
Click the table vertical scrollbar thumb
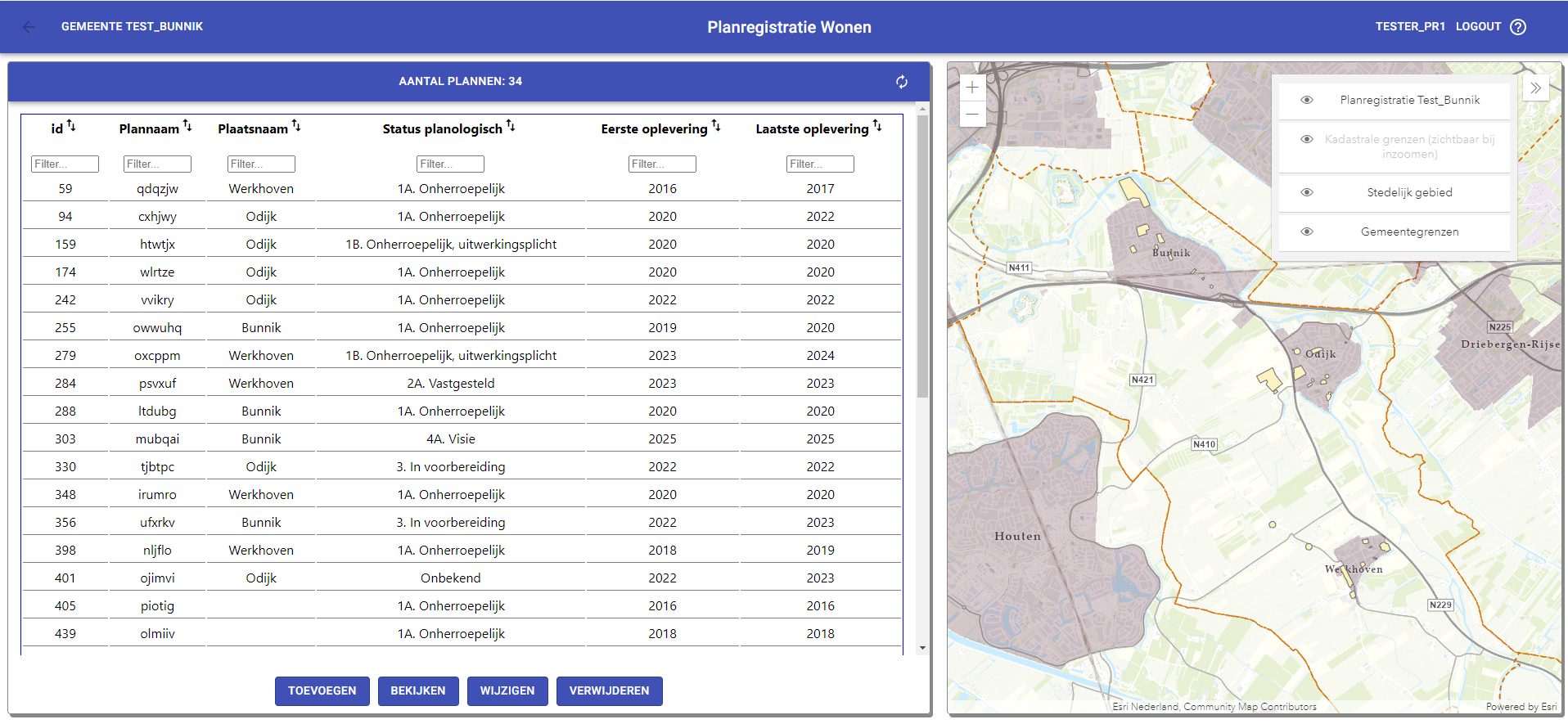(x=922, y=254)
